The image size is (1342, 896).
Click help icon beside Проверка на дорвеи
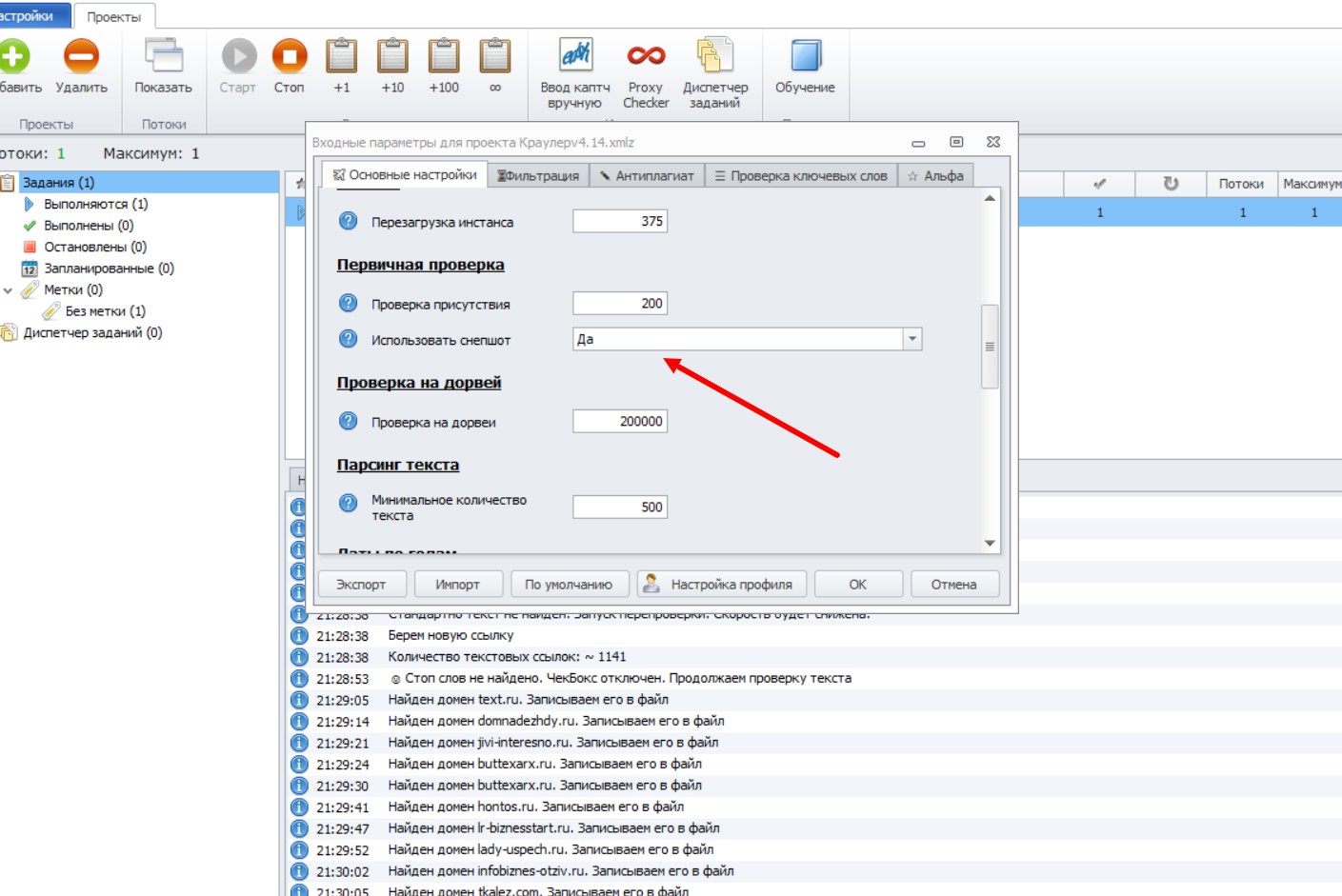click(x=349, y=422)
